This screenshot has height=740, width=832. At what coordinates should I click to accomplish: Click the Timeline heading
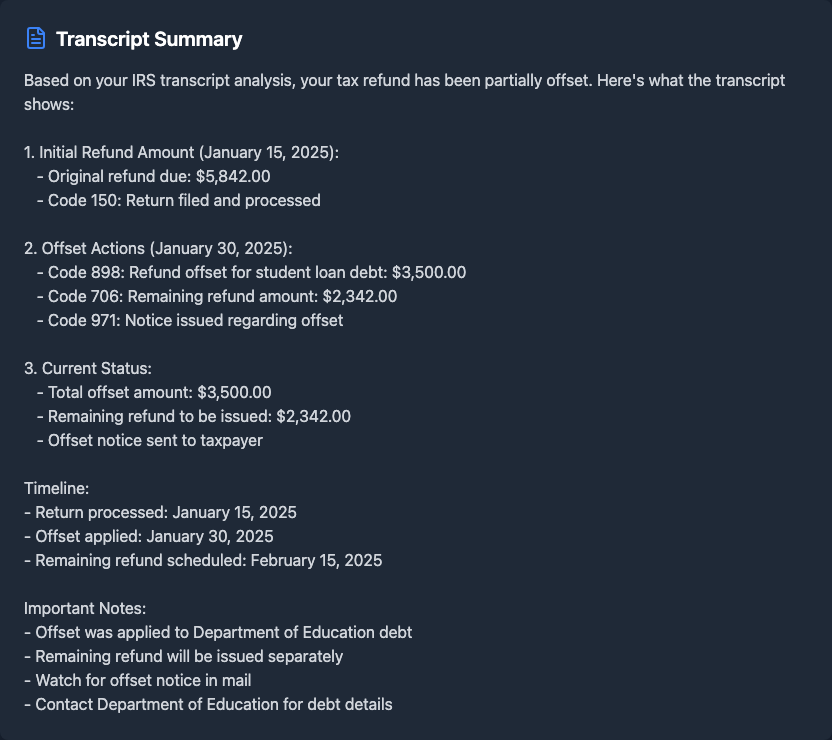point(57,488)
